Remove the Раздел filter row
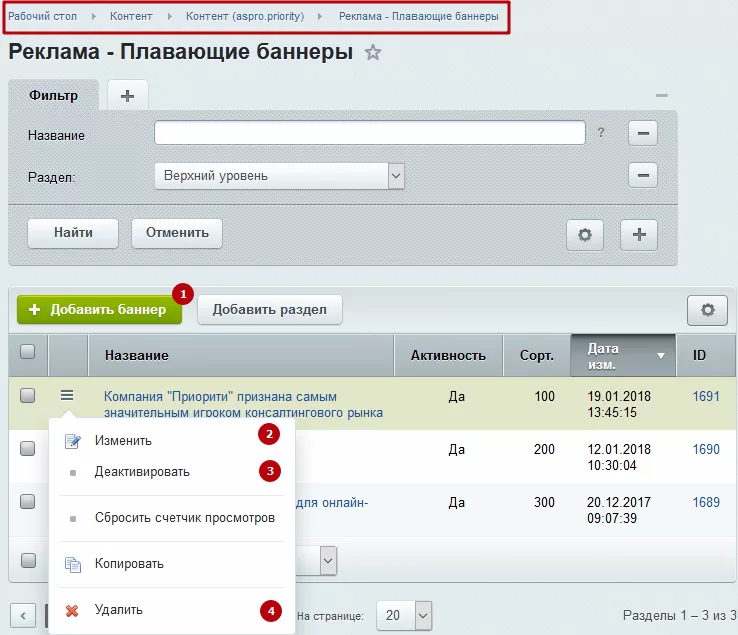This screenshot has height=635, width=738. tap(643, 176)
